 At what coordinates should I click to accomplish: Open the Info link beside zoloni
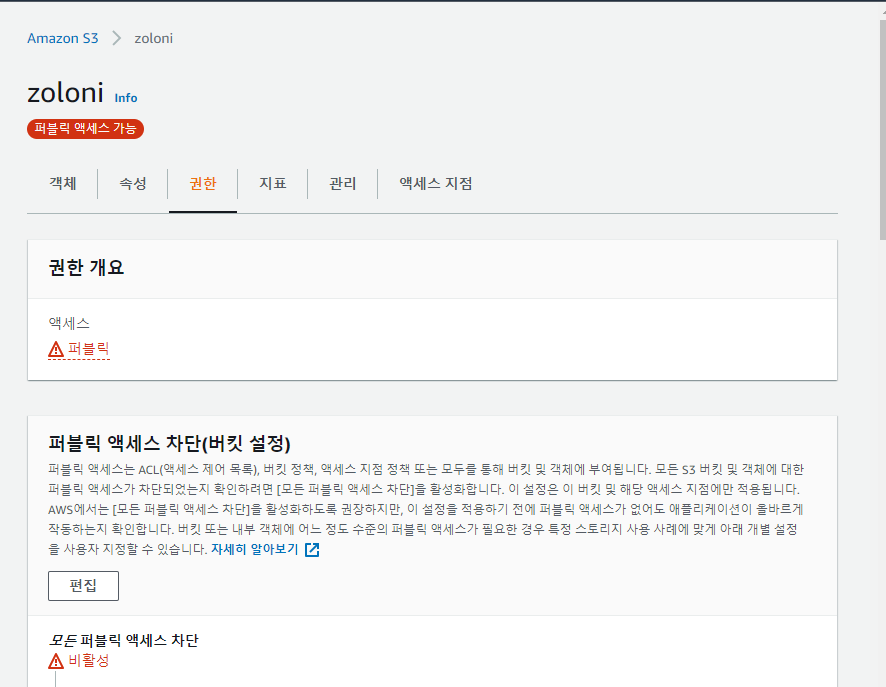[125, 98]
